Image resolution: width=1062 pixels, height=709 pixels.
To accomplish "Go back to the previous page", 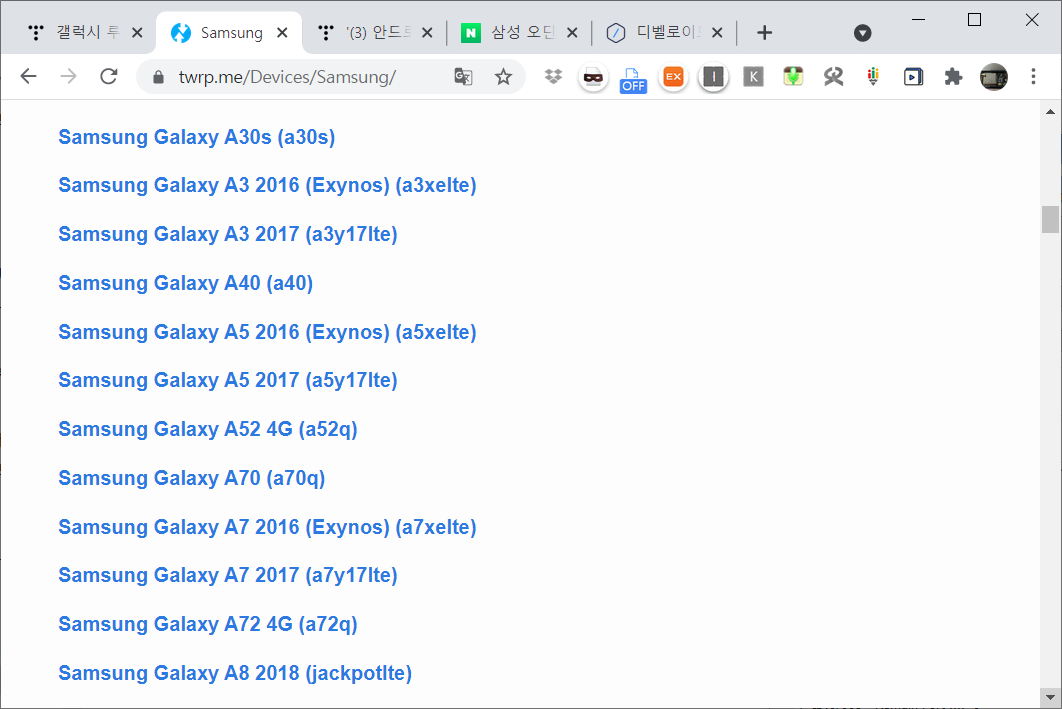I will pyautogui.click(x=28, y=77).
